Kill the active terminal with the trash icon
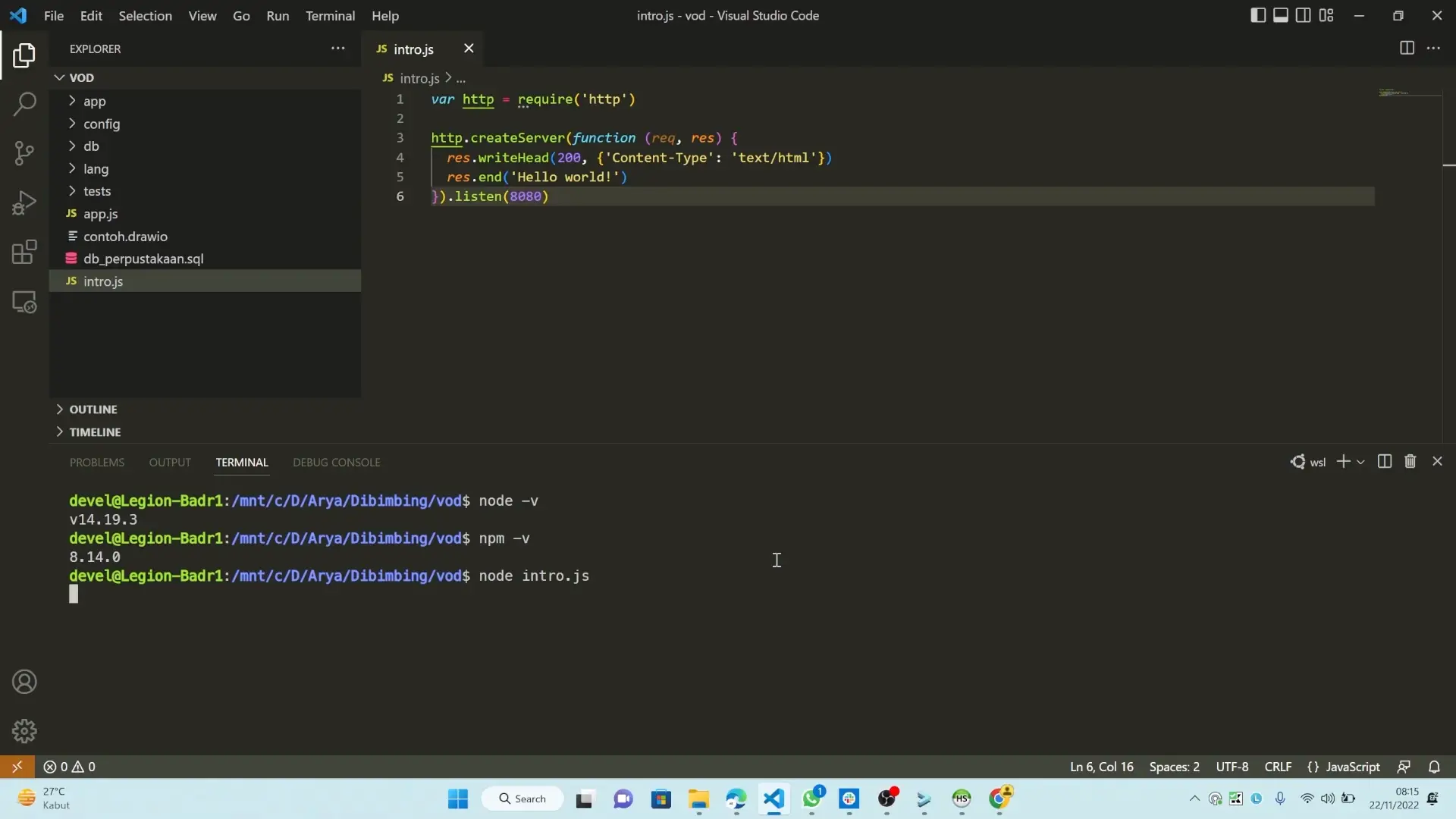 coord(1410,461)
